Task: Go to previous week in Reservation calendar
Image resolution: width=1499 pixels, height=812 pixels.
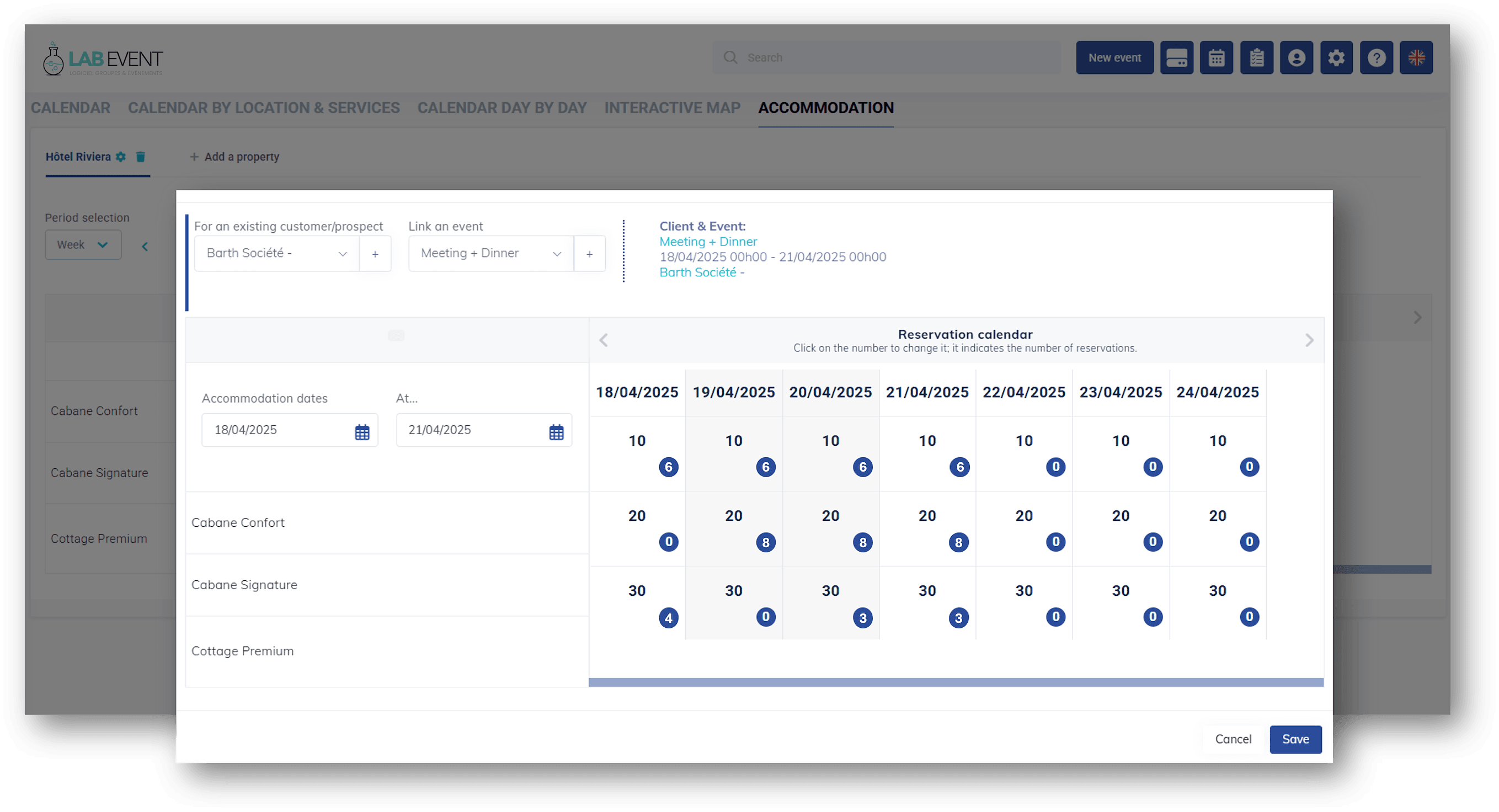Action: [x=604, y=340]
